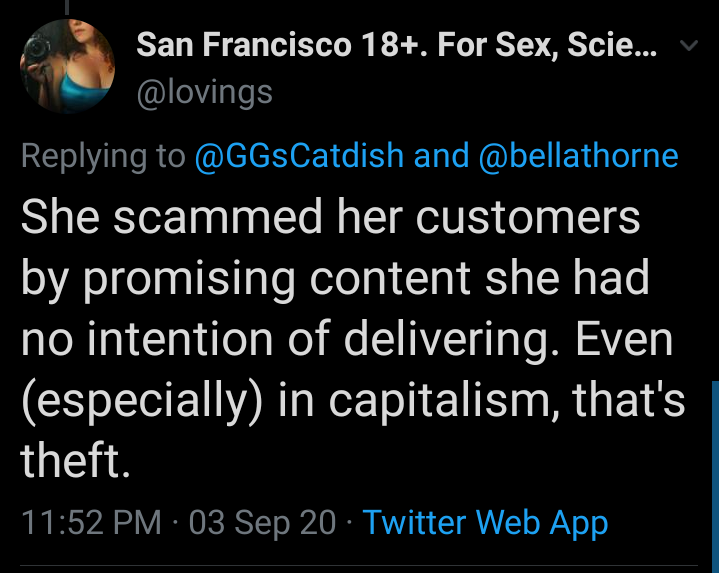The width and height of the screenshot is (719, 573).
Task: Click the blue scrollbar on right edge
Action: click(x=714, y=470)
